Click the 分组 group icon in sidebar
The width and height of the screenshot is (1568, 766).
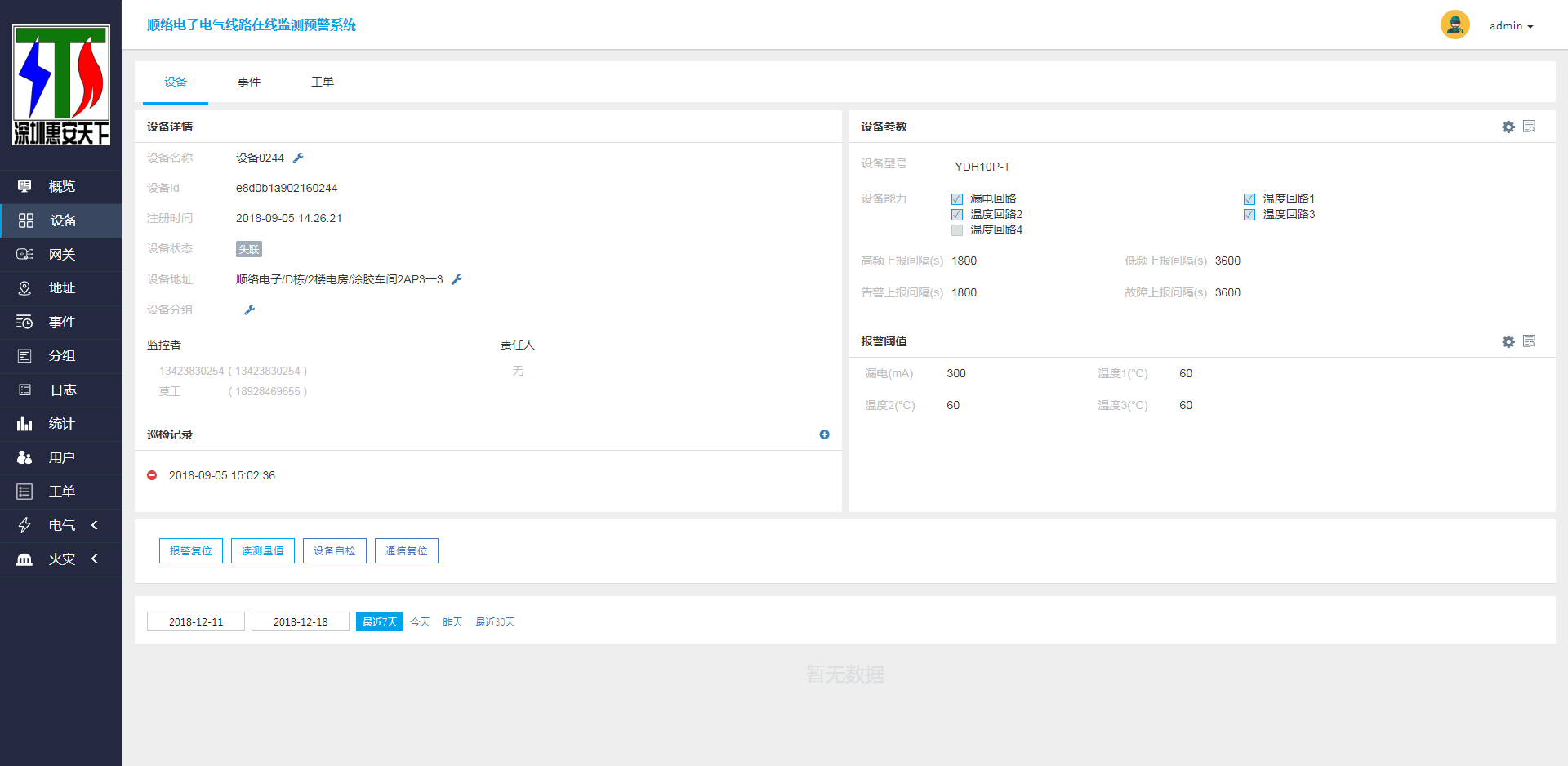(x=24, y=356)
